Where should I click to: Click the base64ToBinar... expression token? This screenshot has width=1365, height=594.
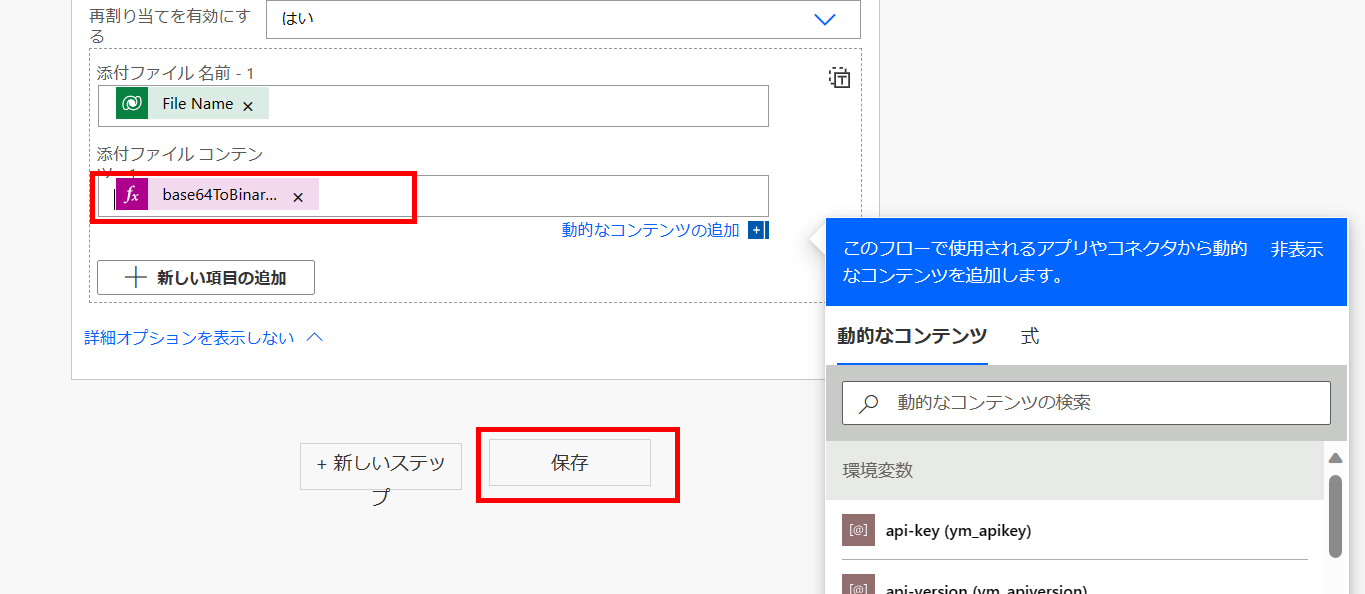pos(218,195)
